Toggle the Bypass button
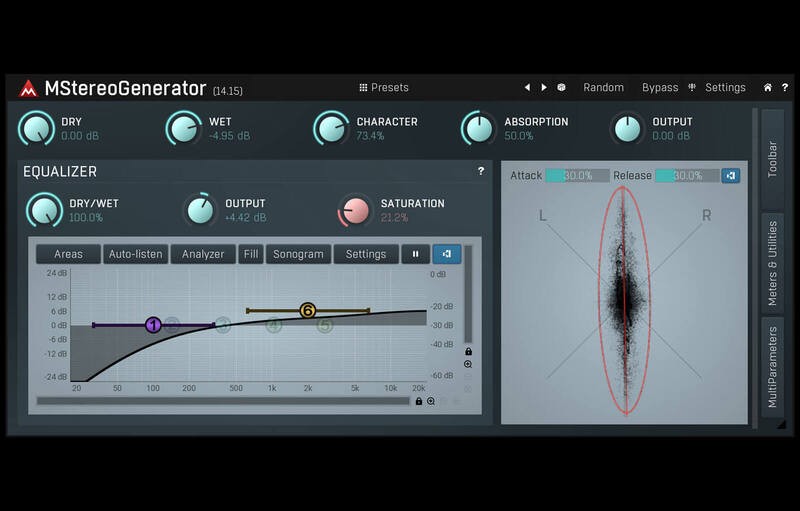The width and height of the screenshot is (800, 511). [x=660, y=87]
